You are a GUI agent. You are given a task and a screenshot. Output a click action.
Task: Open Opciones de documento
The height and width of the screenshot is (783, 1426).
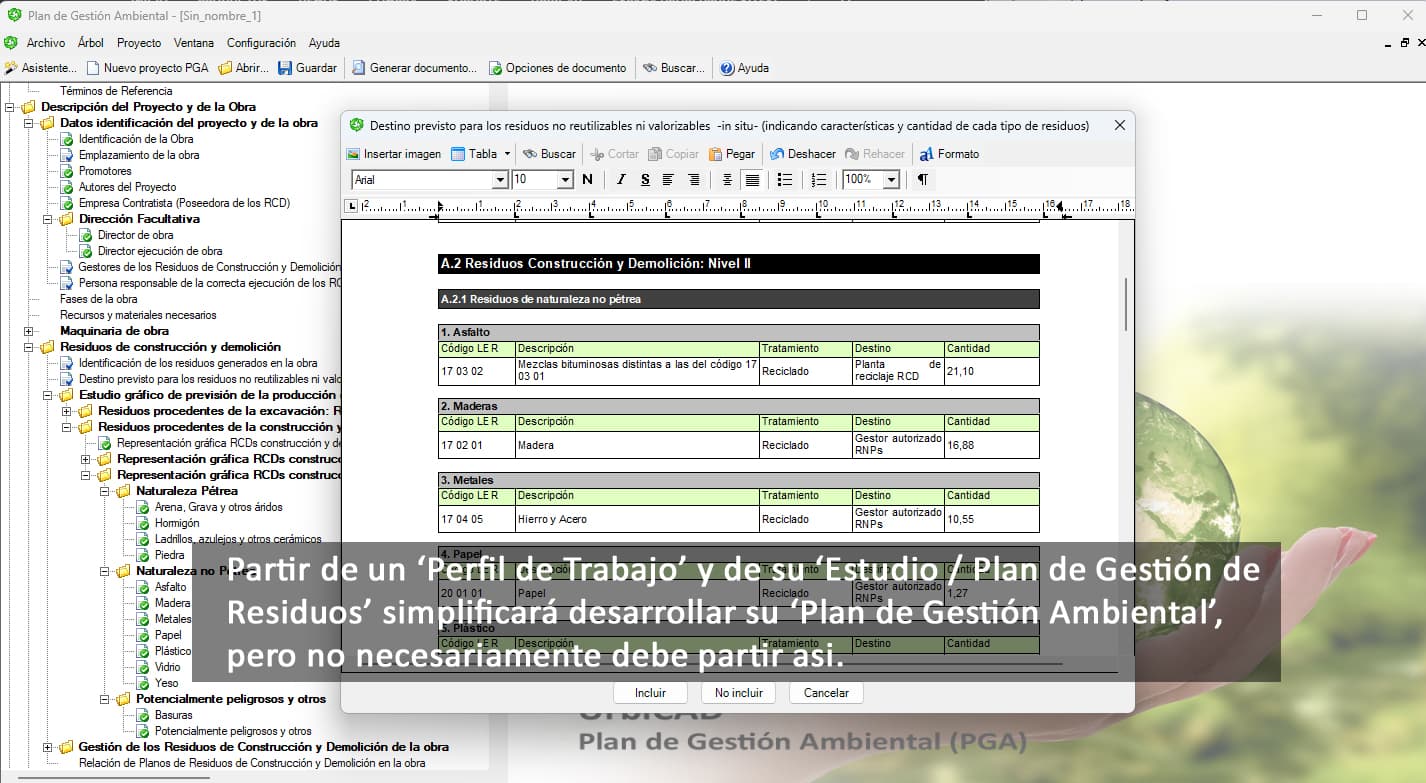click(x=557, y=68)
